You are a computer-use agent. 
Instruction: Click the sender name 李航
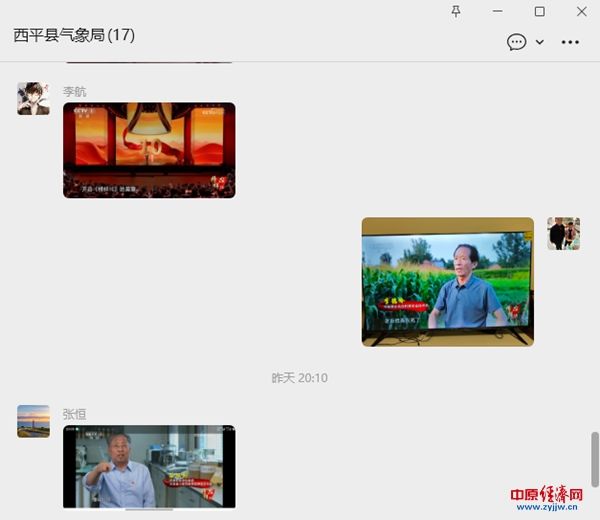(x=75, y=91)
